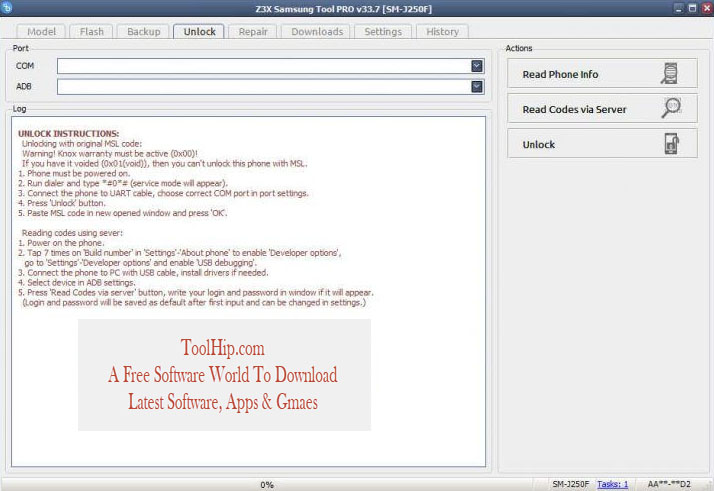Select the Unlock tab
Screen dimensions: 714x491
199,31
